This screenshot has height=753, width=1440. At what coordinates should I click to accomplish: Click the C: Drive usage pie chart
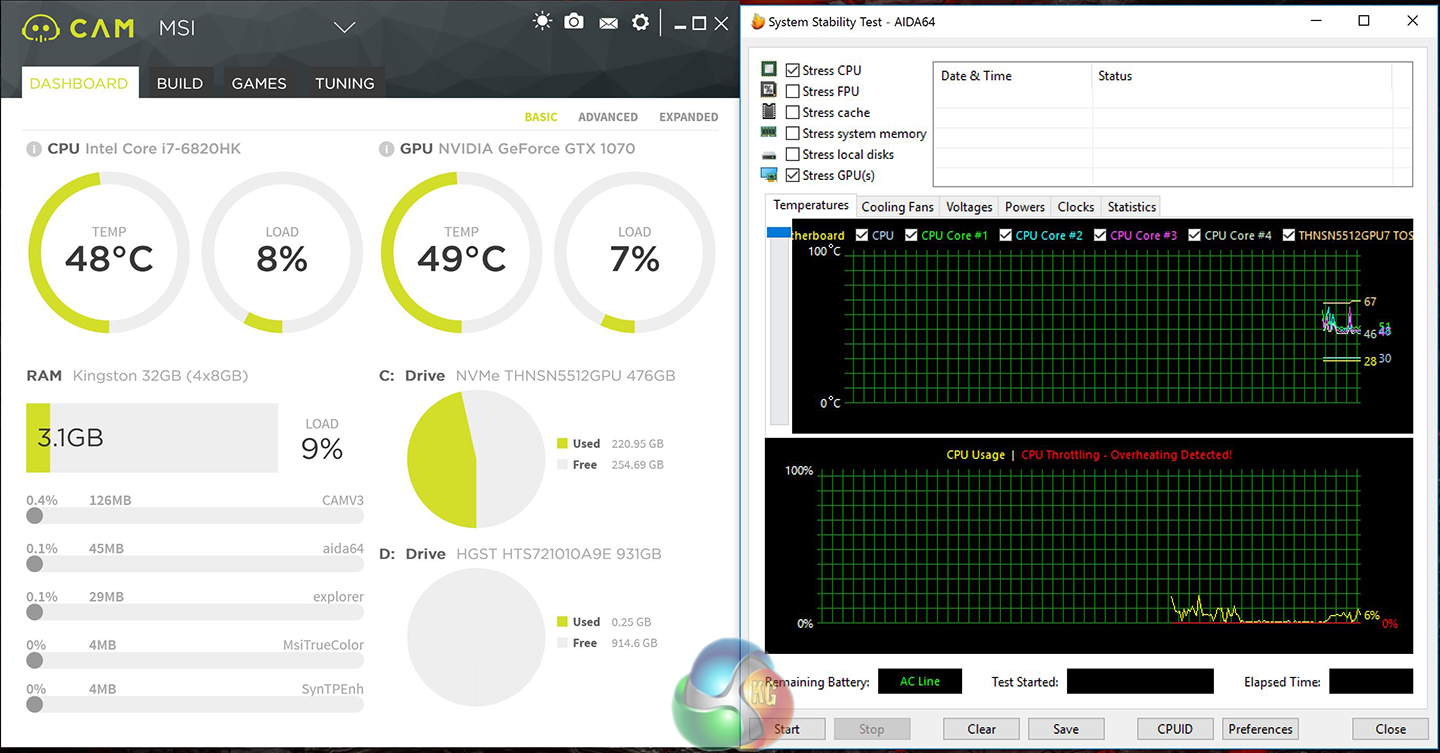point(476,459)
